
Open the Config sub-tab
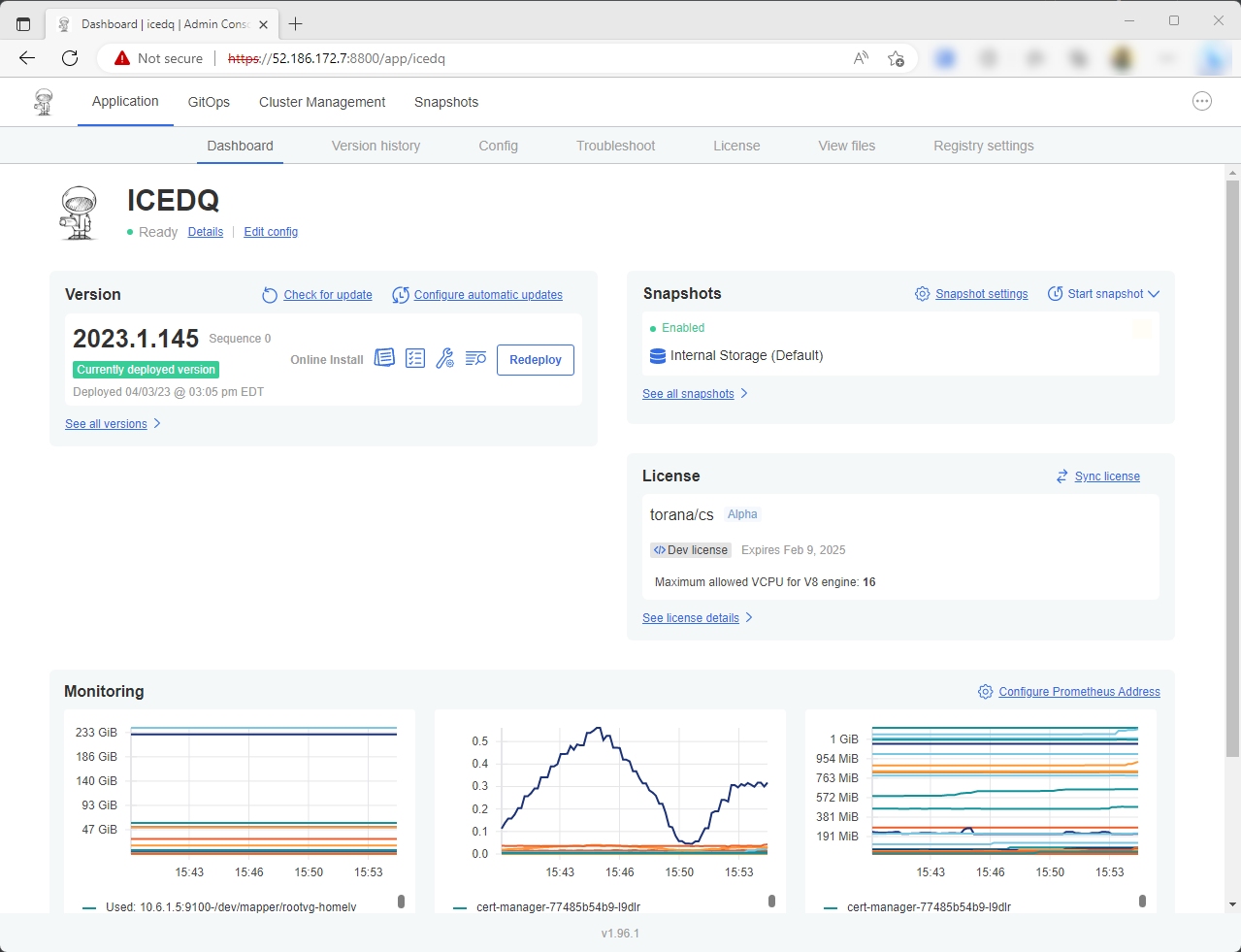[x=498, y=146]
